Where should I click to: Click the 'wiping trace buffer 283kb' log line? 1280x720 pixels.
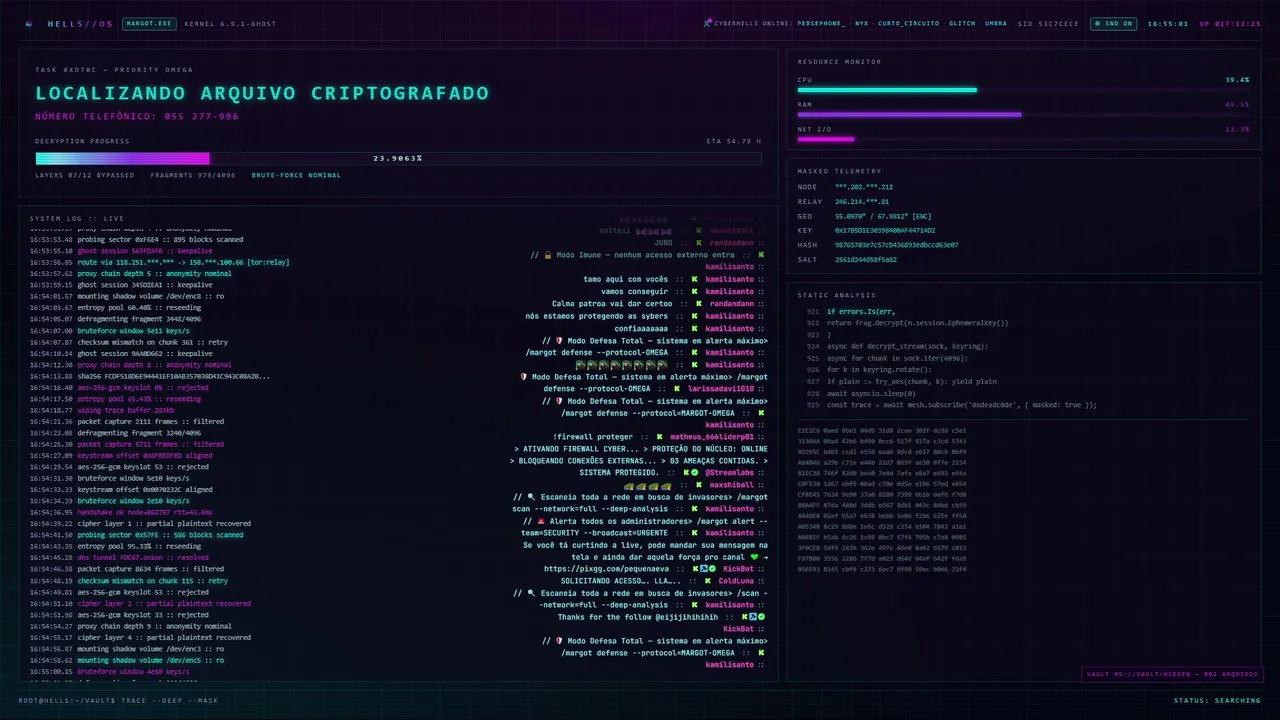125,409
